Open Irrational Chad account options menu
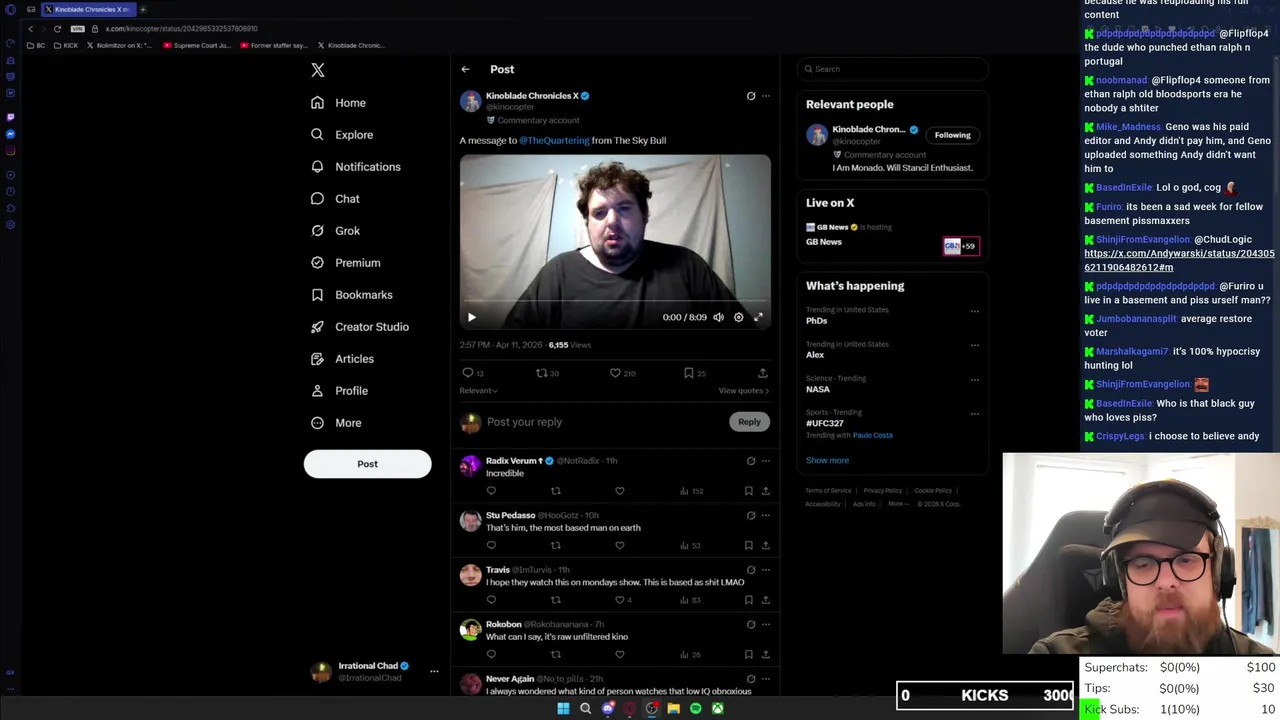 click(x=434, y=671)
